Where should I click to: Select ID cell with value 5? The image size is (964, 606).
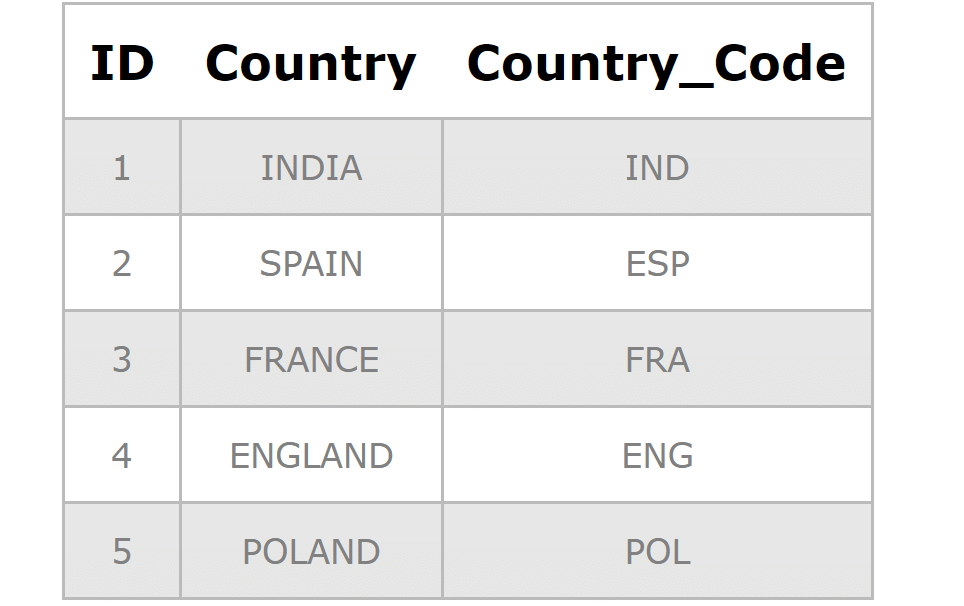pos(122,552)
